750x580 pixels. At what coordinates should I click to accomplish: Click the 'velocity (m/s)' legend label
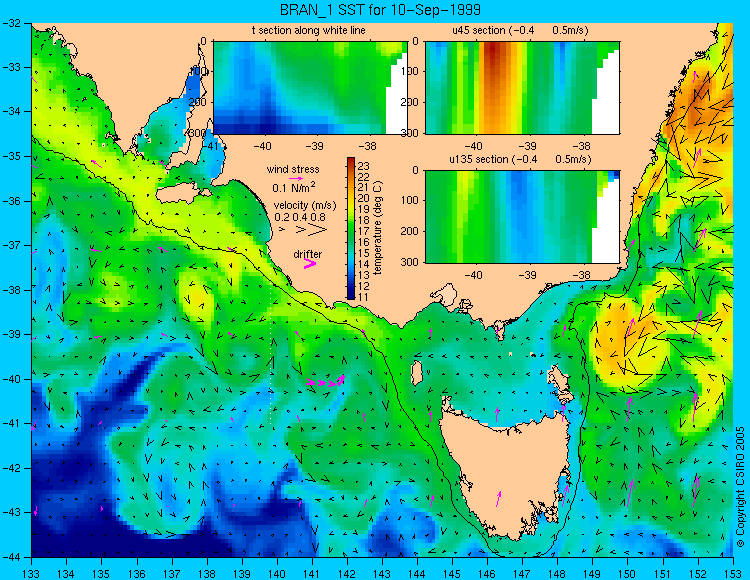(305, 205)
